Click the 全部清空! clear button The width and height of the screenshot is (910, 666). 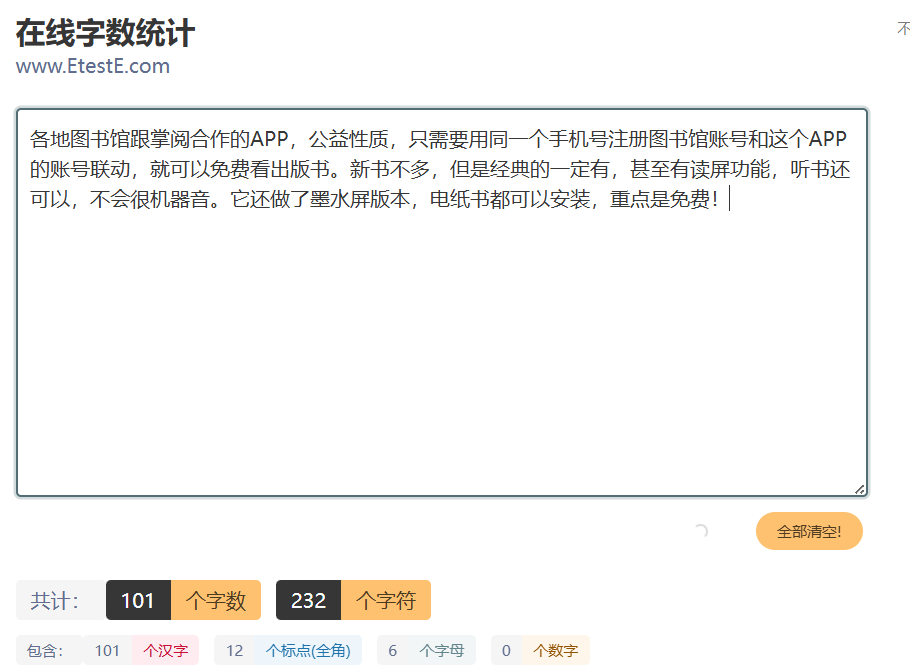click(x=809, y=531)
